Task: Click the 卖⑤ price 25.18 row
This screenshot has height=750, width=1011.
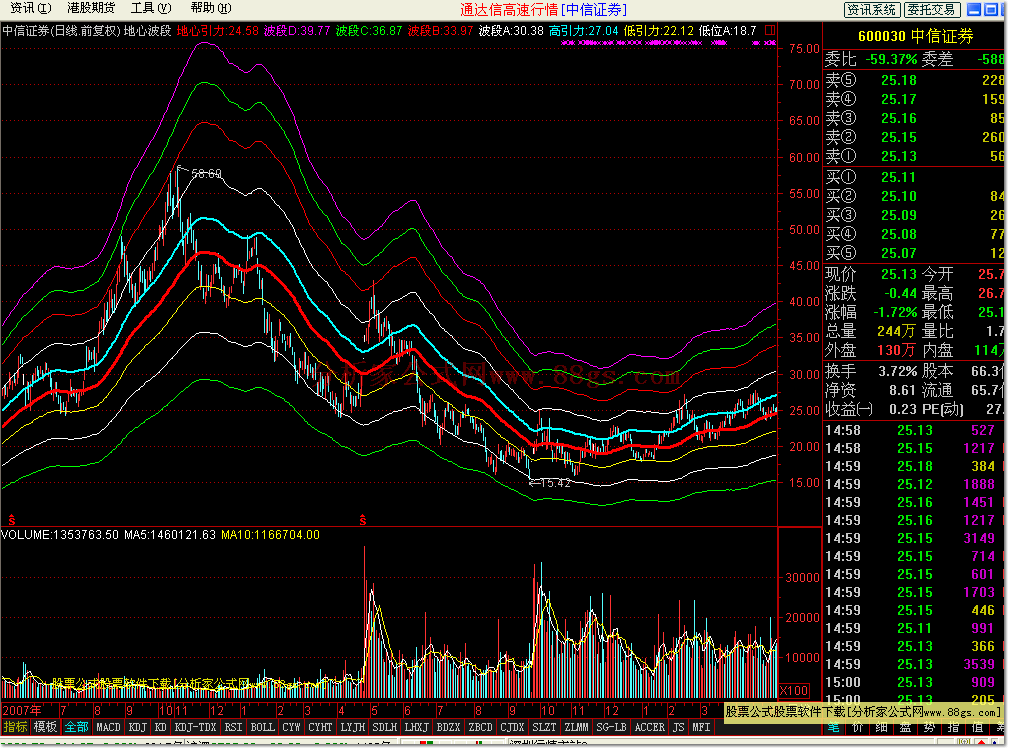Action: point(914,81)
